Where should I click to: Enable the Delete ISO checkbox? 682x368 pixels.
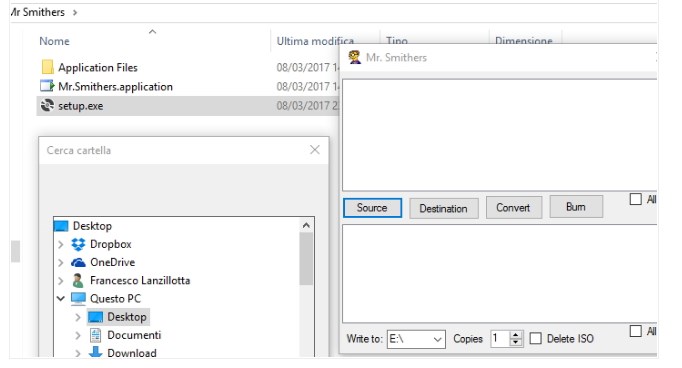tap(535, 338)
